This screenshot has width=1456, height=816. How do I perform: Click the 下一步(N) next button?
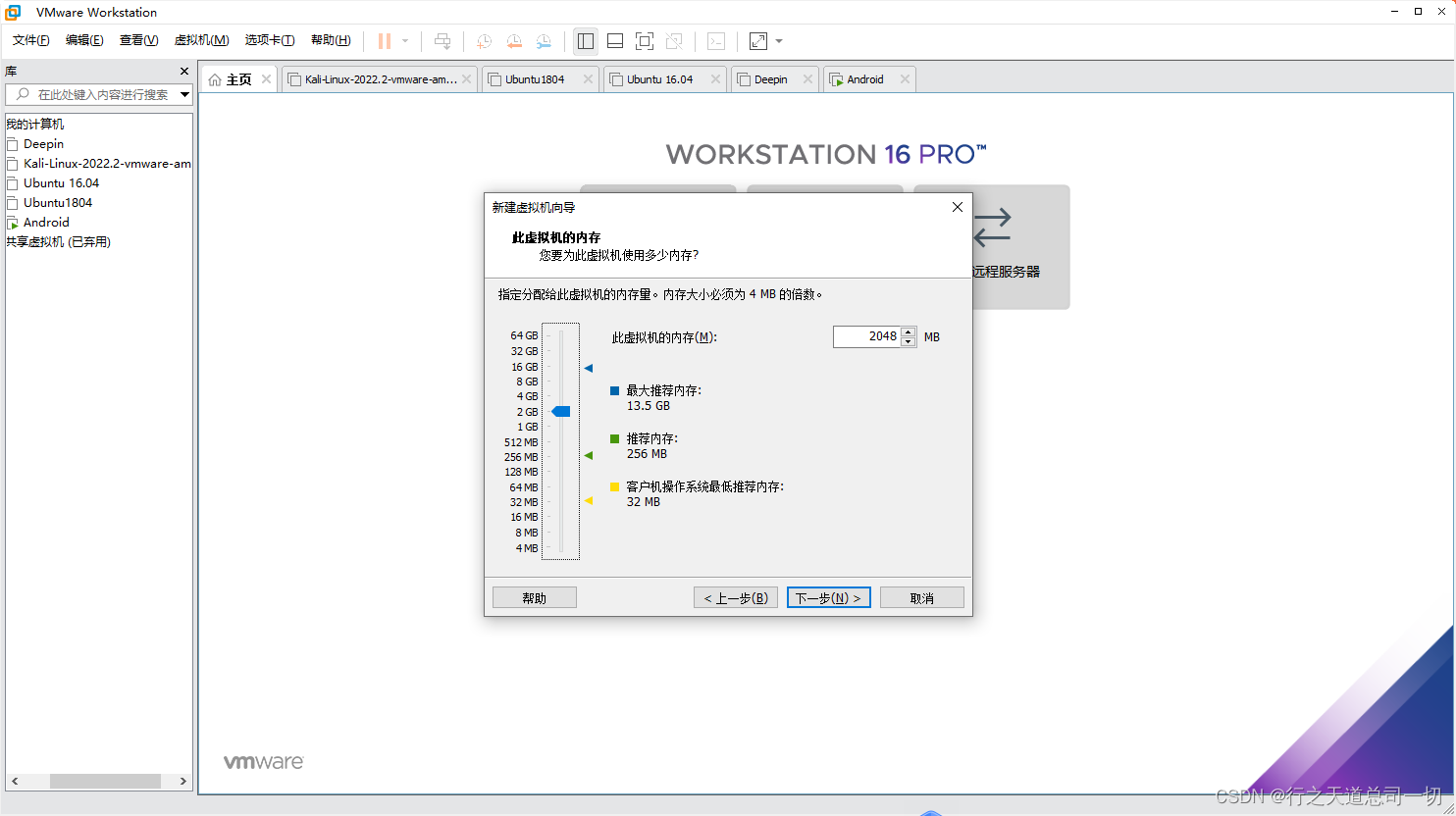click(x=829, y=597)
